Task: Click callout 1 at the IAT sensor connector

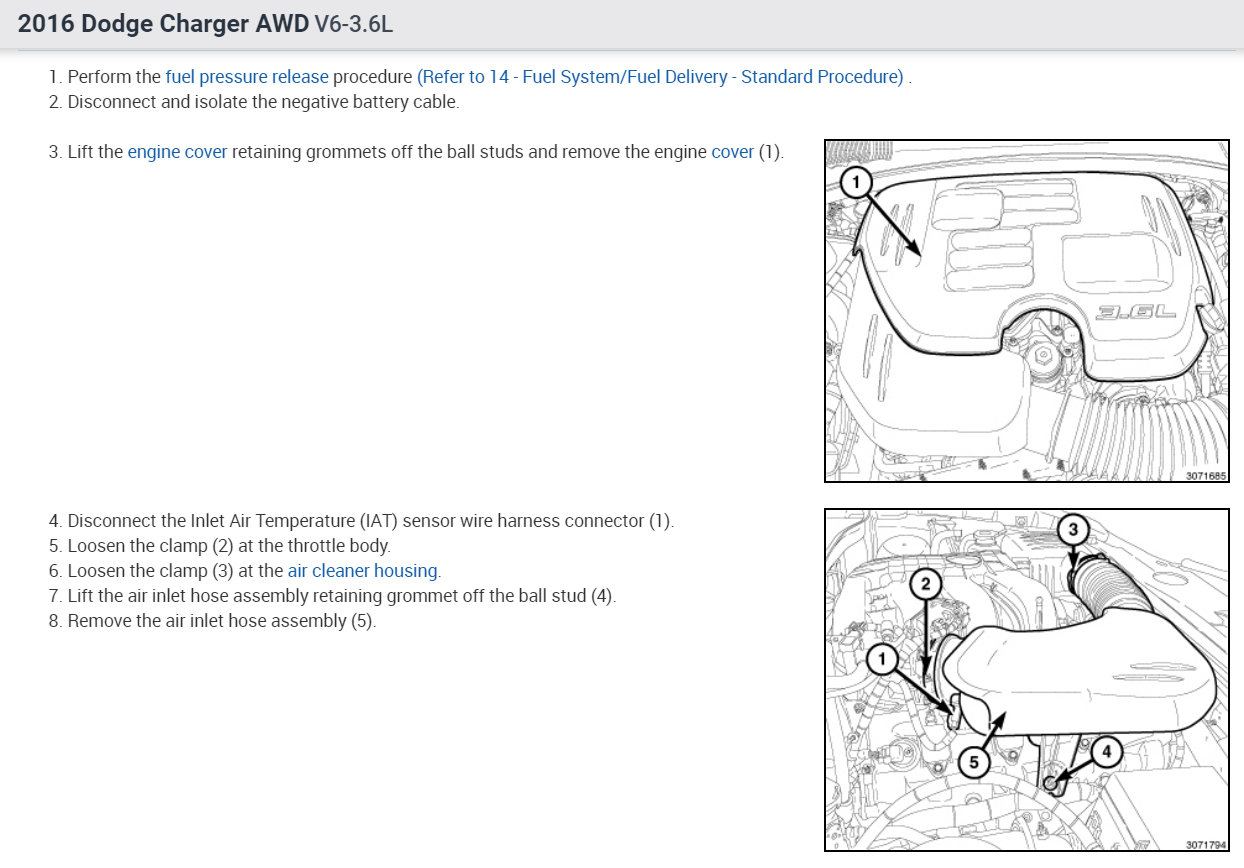Action: [882, 658]
